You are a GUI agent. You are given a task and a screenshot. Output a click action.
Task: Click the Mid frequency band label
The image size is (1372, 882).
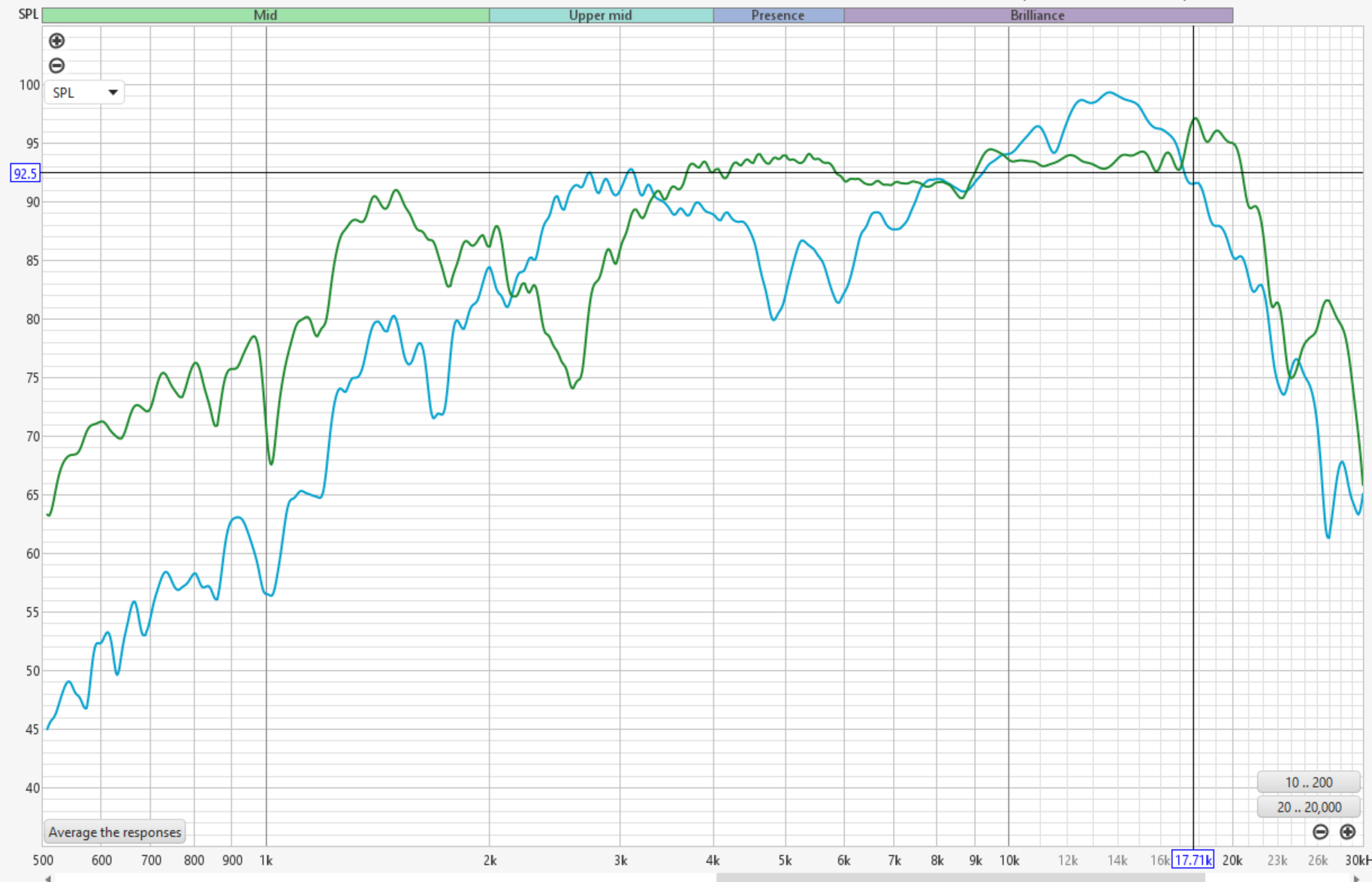[x=266, y=15]
